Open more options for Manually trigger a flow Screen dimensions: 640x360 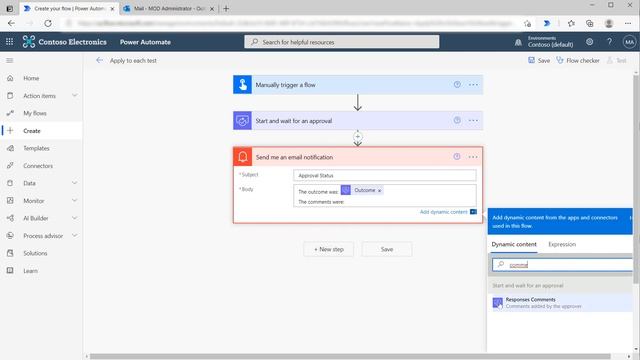tap(473, 84)
